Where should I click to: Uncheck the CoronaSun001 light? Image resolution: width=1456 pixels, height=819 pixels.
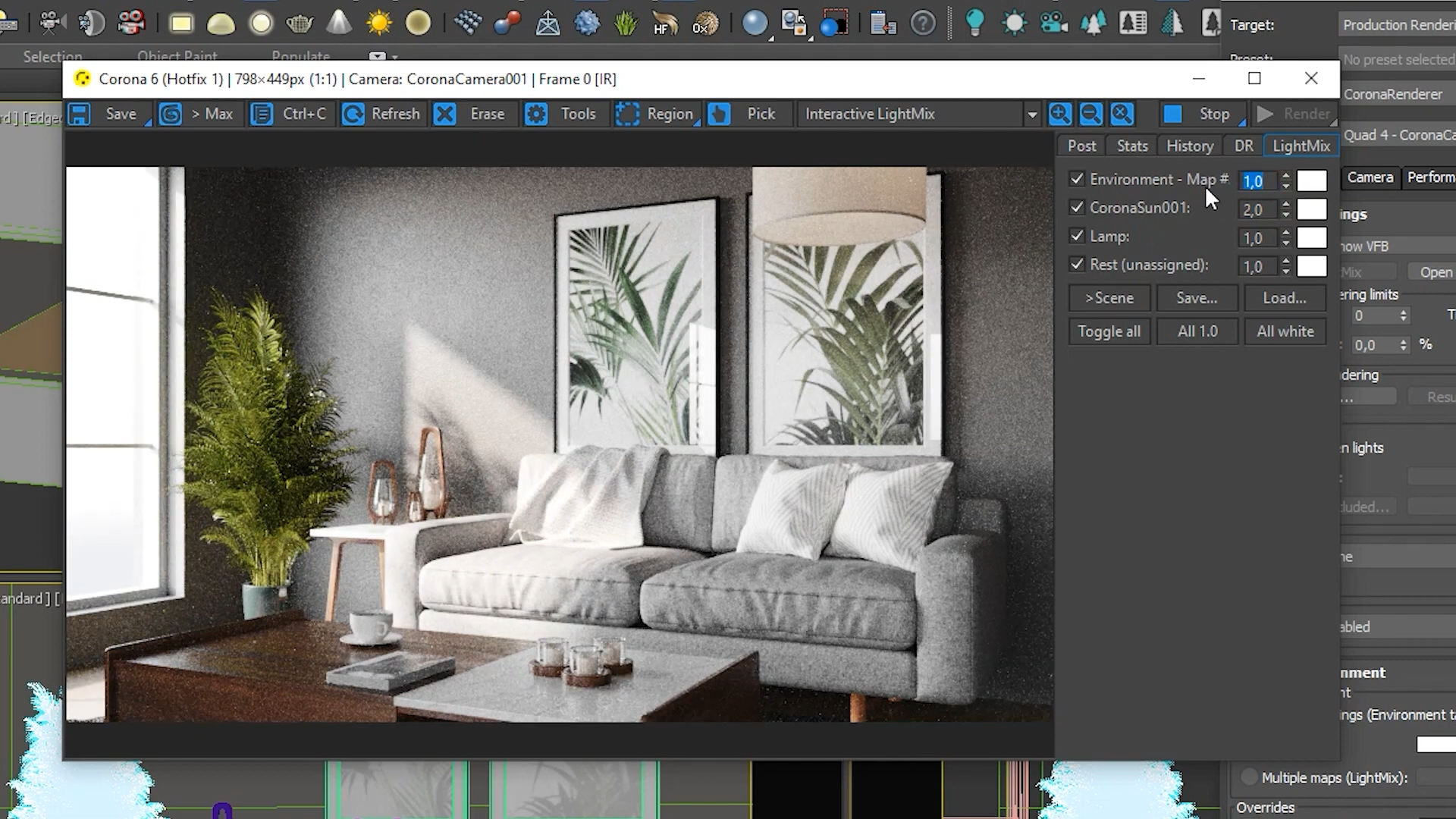click(1077, 207)
